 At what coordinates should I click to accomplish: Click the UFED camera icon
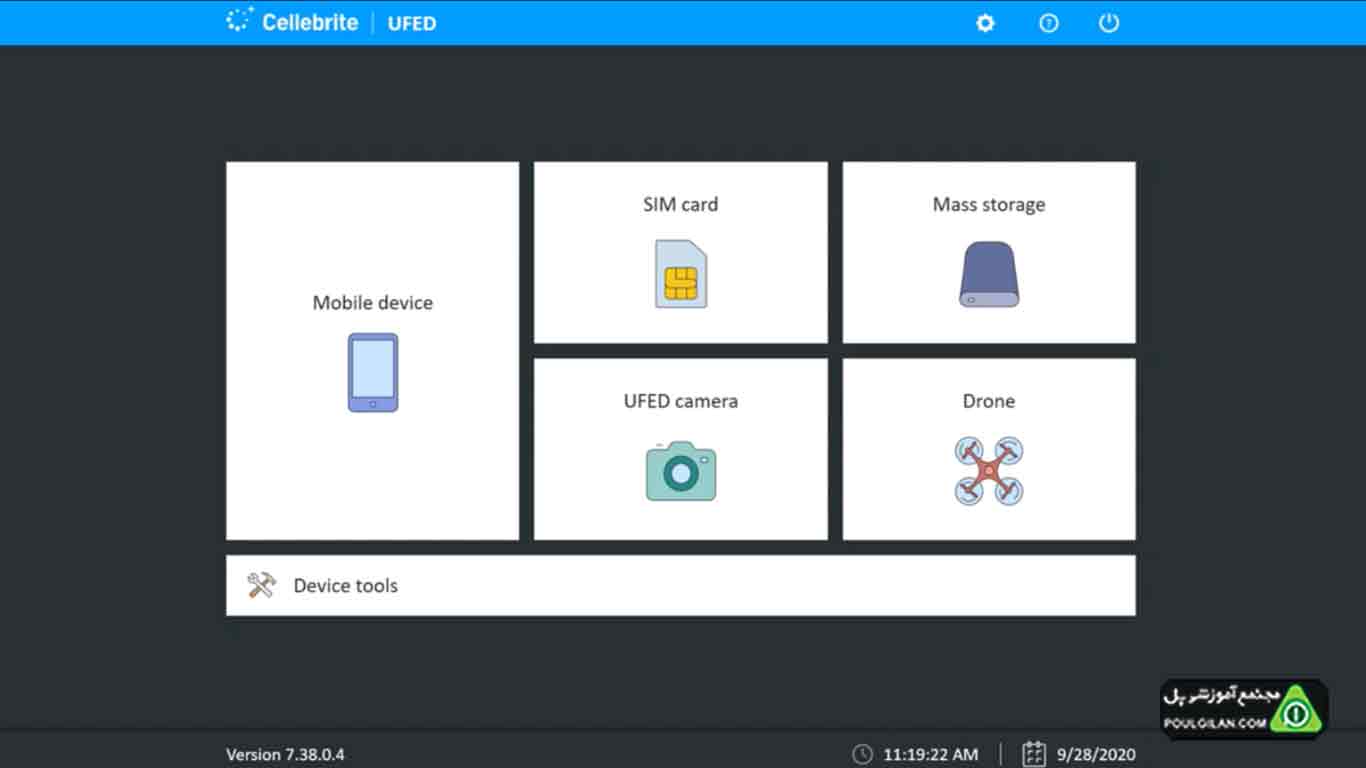tap(681, 471)
